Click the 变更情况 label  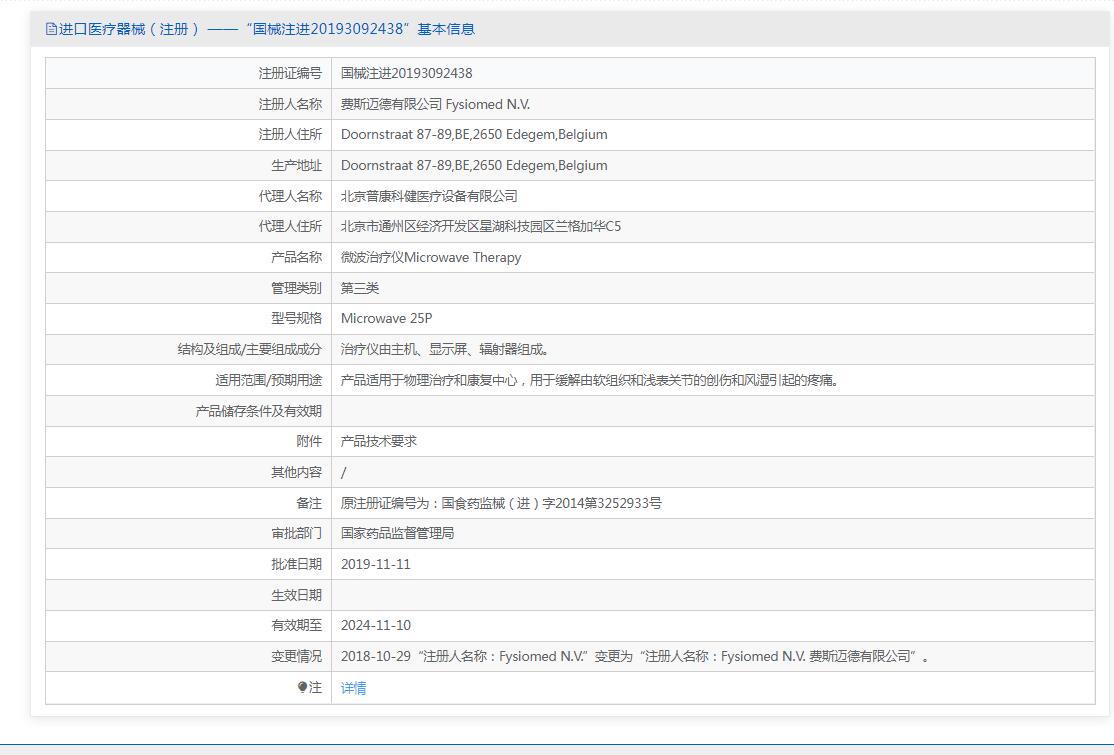[x=296, y=656]
